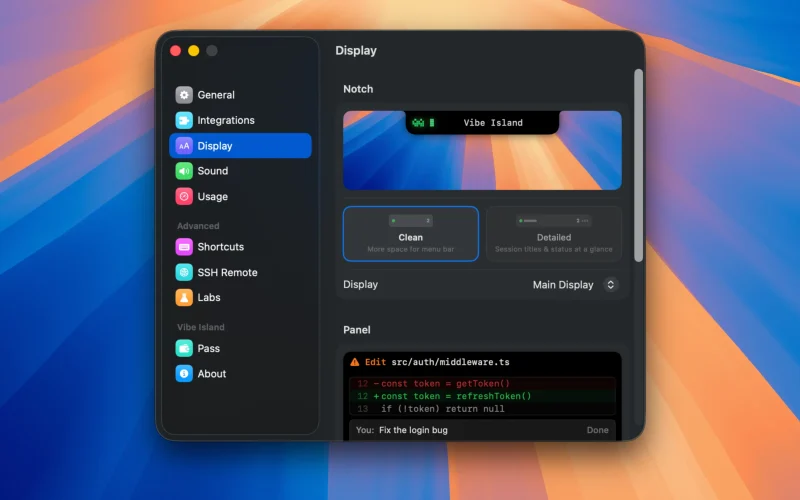Select SSH Remote in the sidebar
Image resolution: width=800 pixels, height=500 pixels.
pyautogui.click(x=240, y=272)
